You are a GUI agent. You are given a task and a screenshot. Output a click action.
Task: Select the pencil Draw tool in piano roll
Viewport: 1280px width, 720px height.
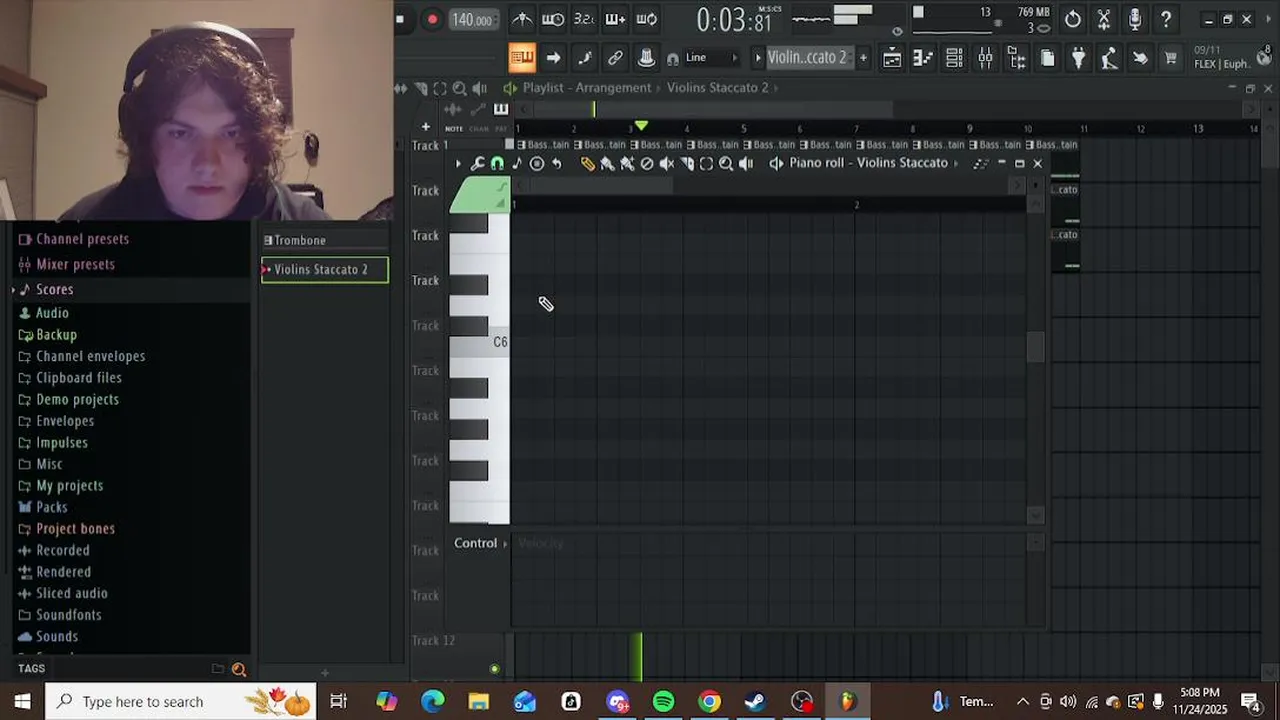[588, 163]
